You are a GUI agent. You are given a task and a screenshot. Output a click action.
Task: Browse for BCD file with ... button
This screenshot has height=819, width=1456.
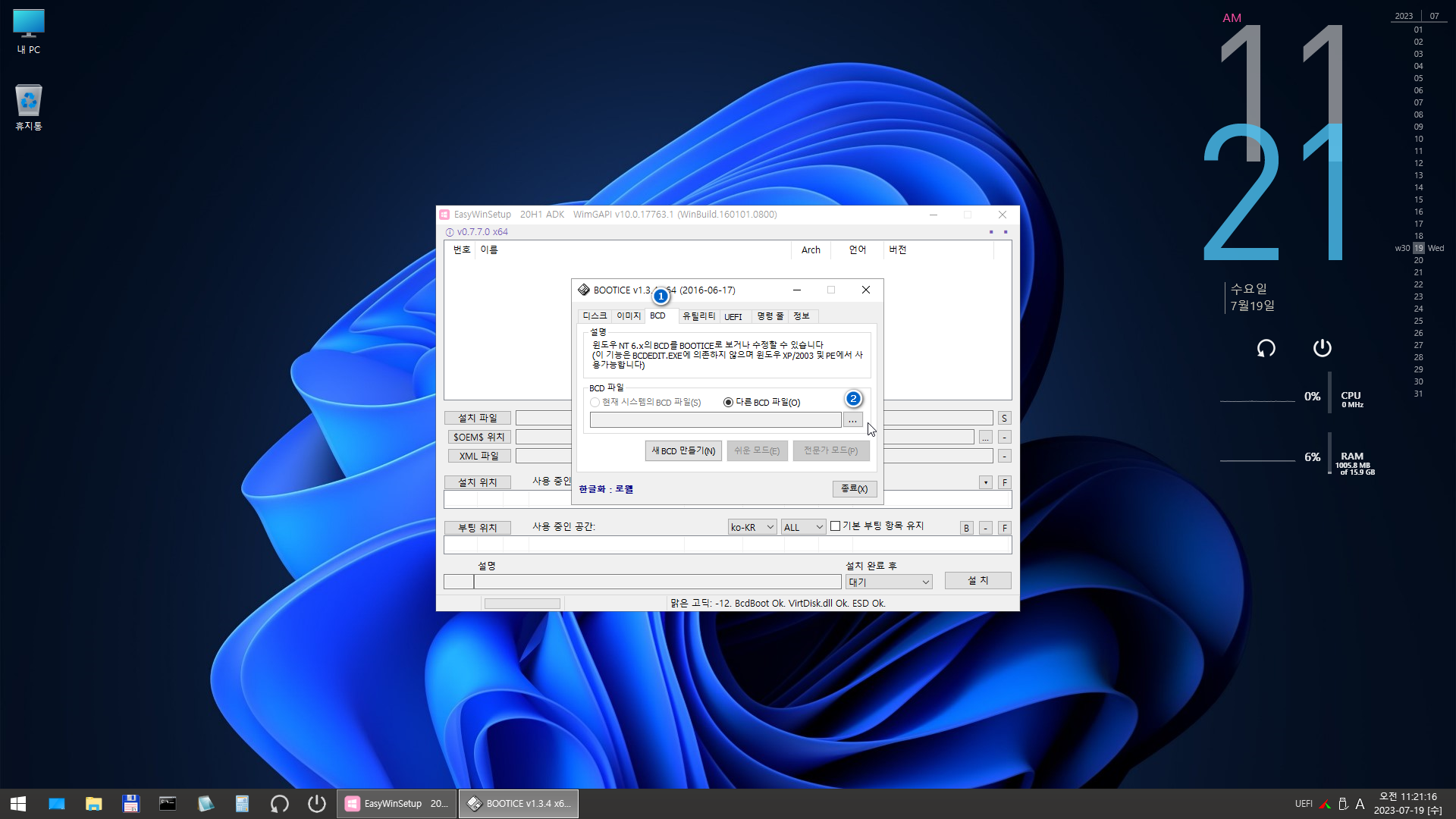coord(852,420)
